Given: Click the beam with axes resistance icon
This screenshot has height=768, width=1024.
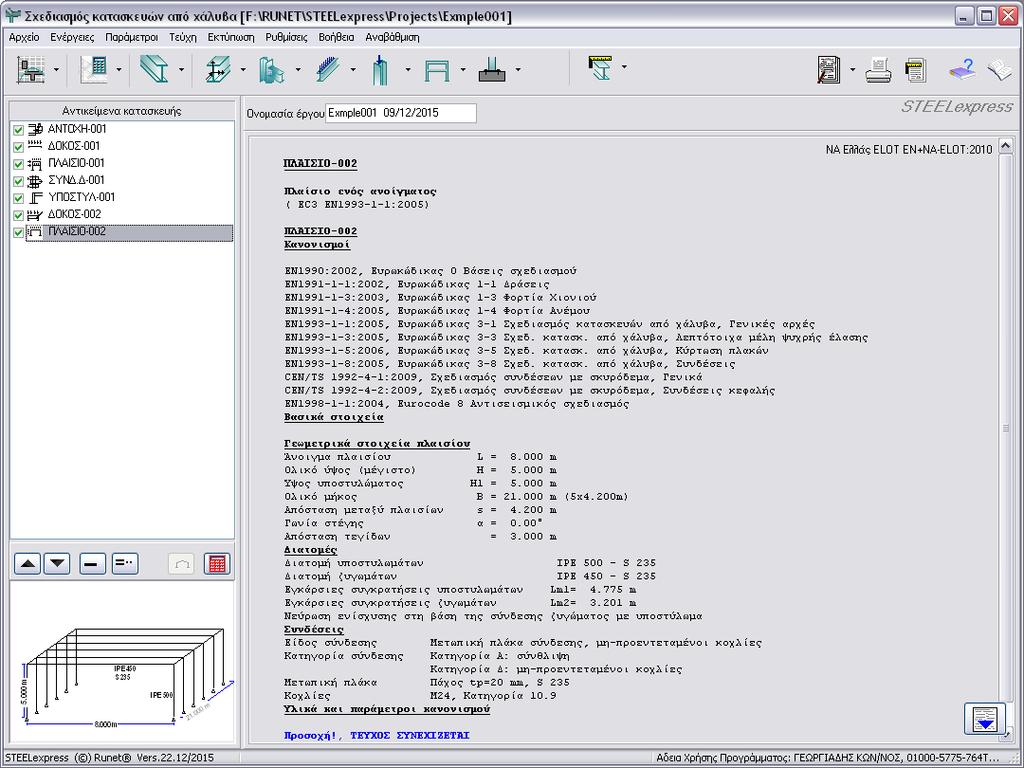Looking at the screenshot, I should click(218, 69).
